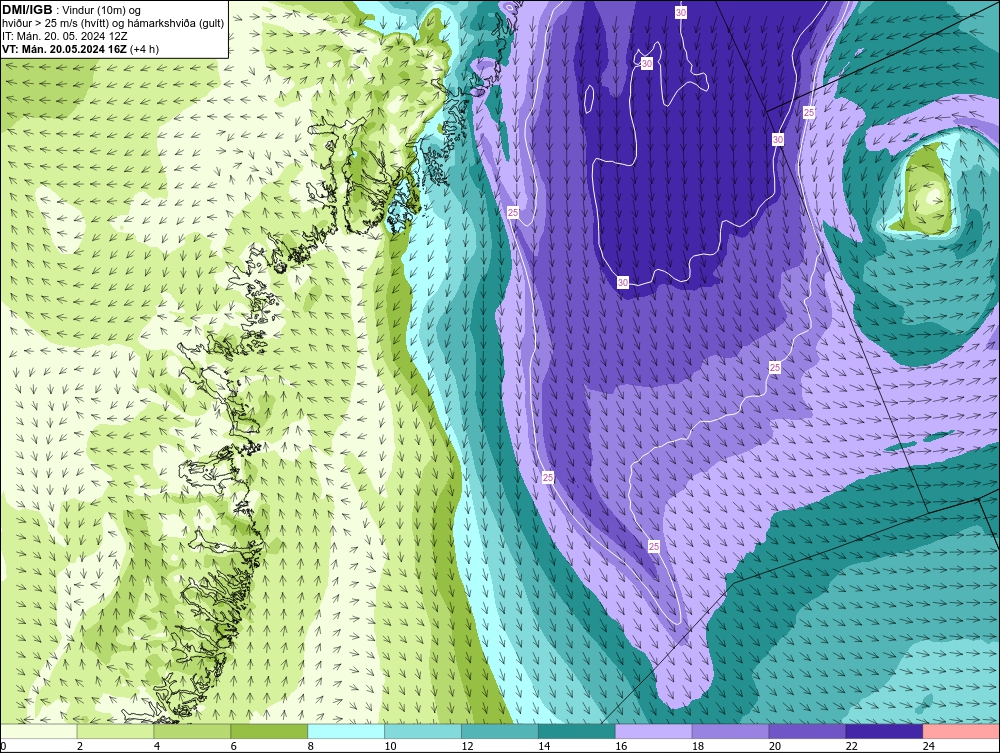Viewport: 1000px width, 753px height.
Task: Pick the medium green 4–6 legend swatch
Action: [192, 731]
